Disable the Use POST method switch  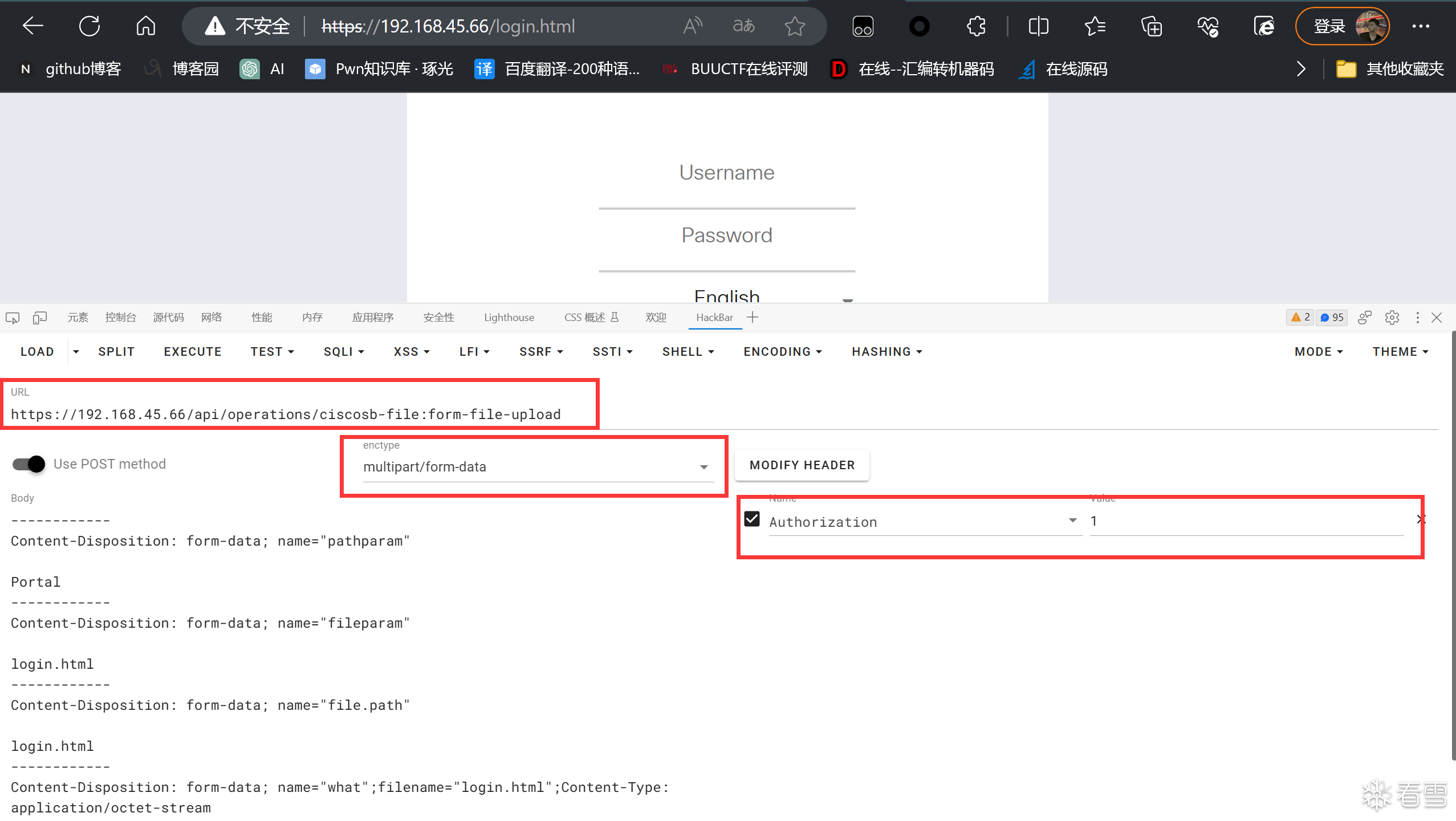pyautogui.click(x=29, y=464)
